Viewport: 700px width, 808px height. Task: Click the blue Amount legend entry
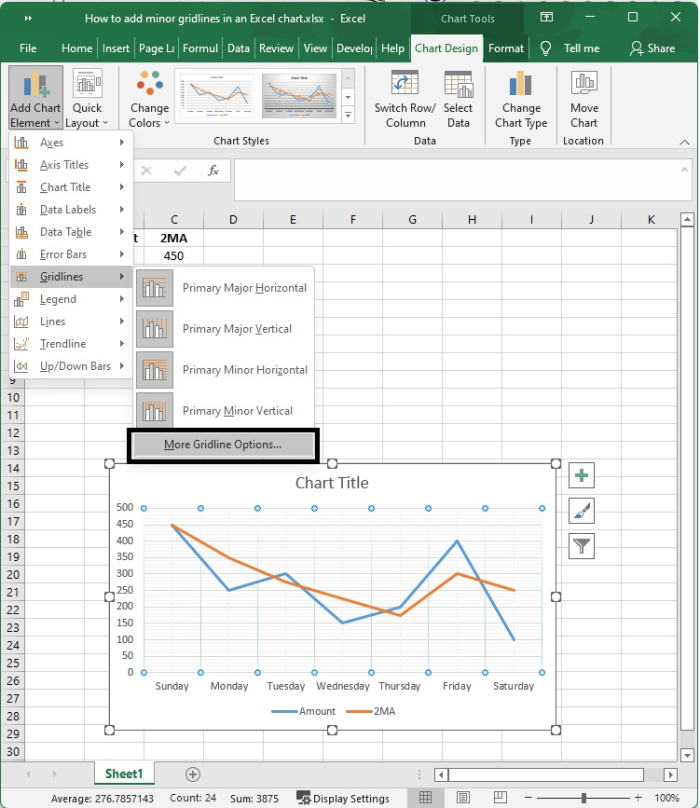pos(304,711)
